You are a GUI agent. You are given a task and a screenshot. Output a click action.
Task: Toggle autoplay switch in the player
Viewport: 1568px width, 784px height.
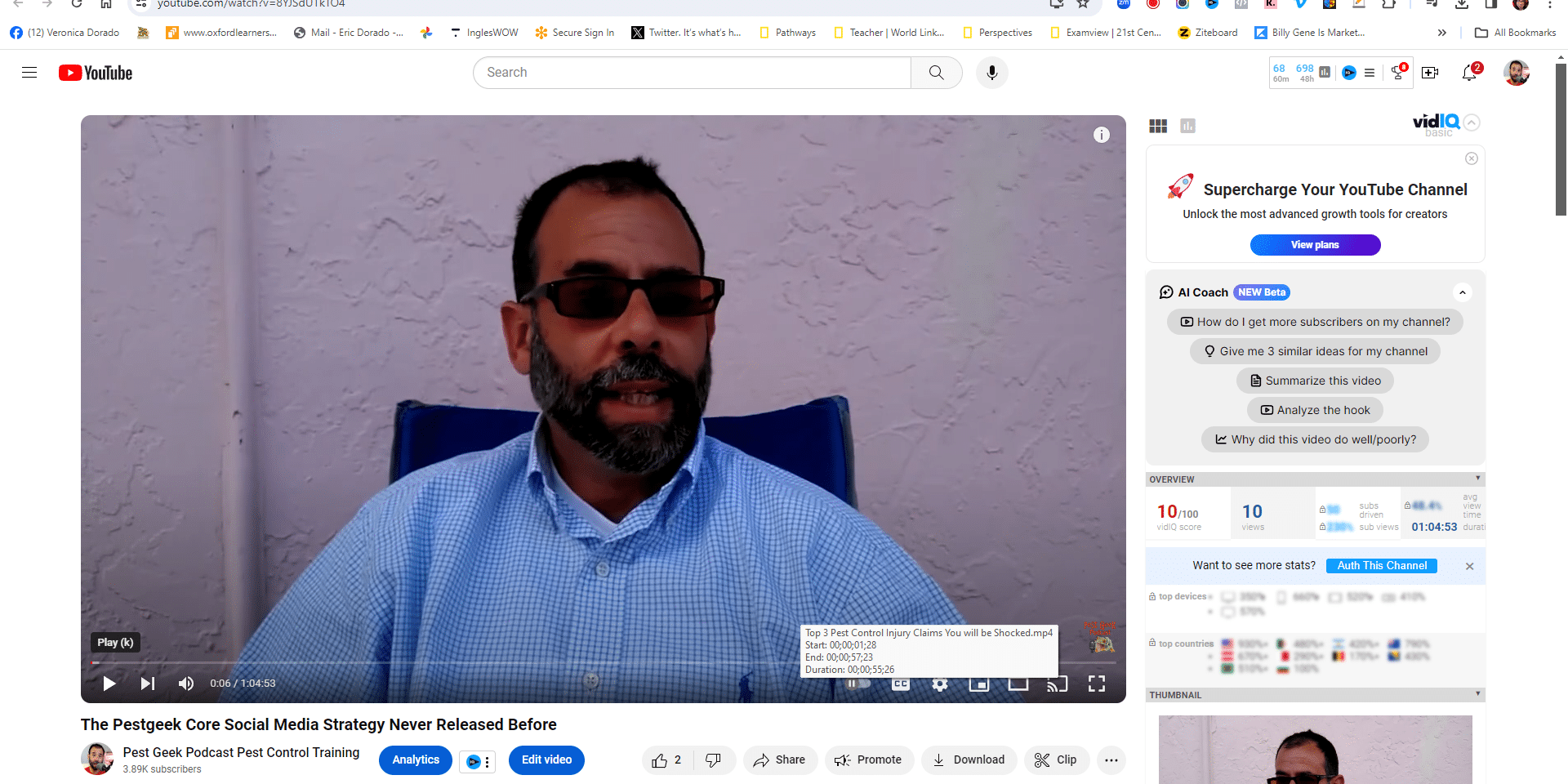coord(857,684)
